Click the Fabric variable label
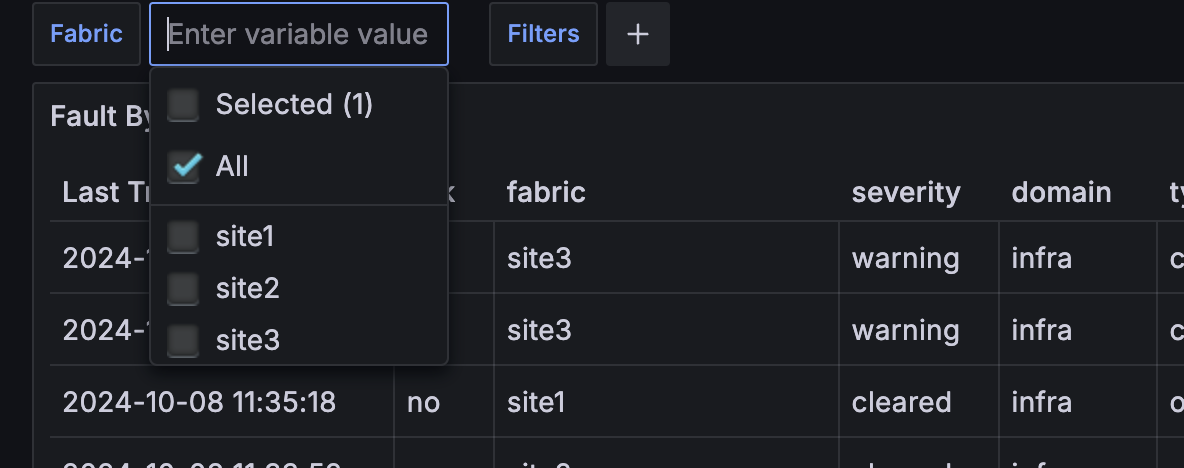Viewport: 1184px width, 468px height. click(87, 34)
